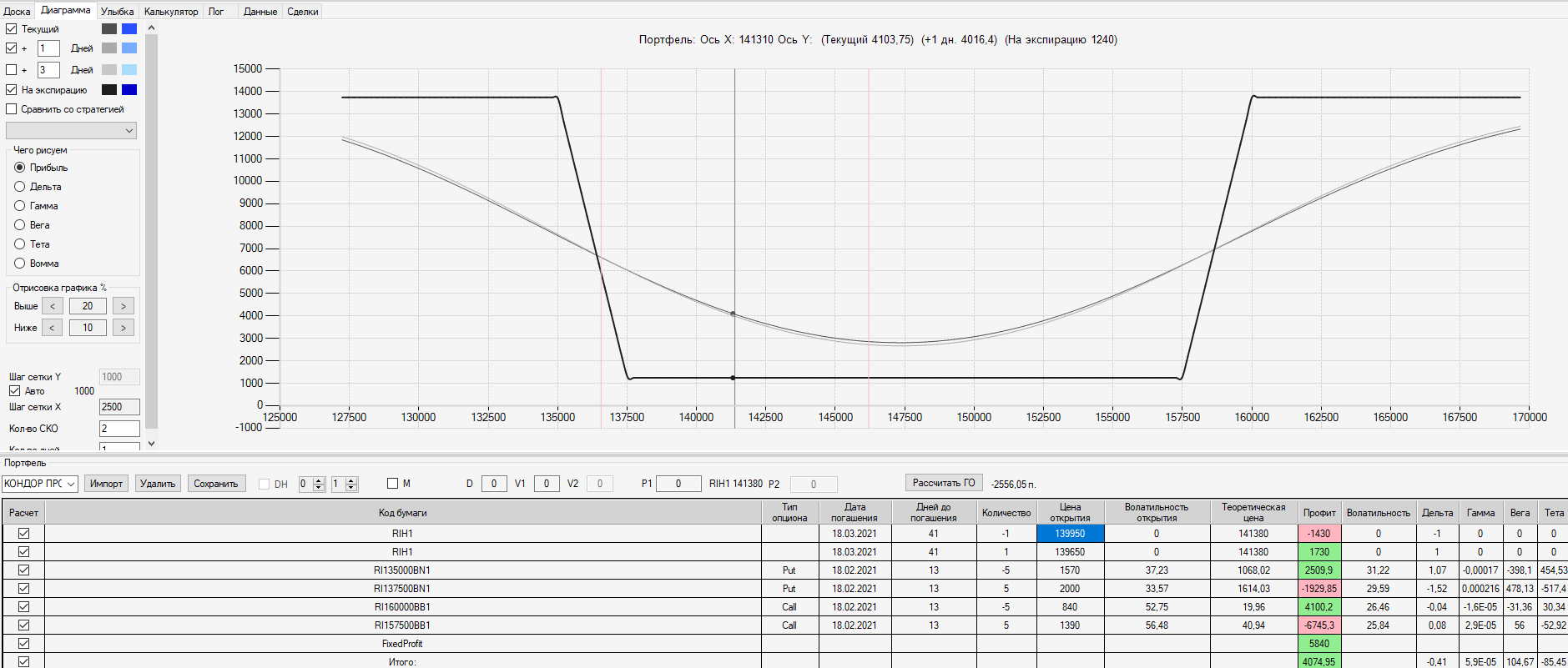
Task: Choose the Гамма radio option
Action: pyautogui.click(x=20, y=206)
